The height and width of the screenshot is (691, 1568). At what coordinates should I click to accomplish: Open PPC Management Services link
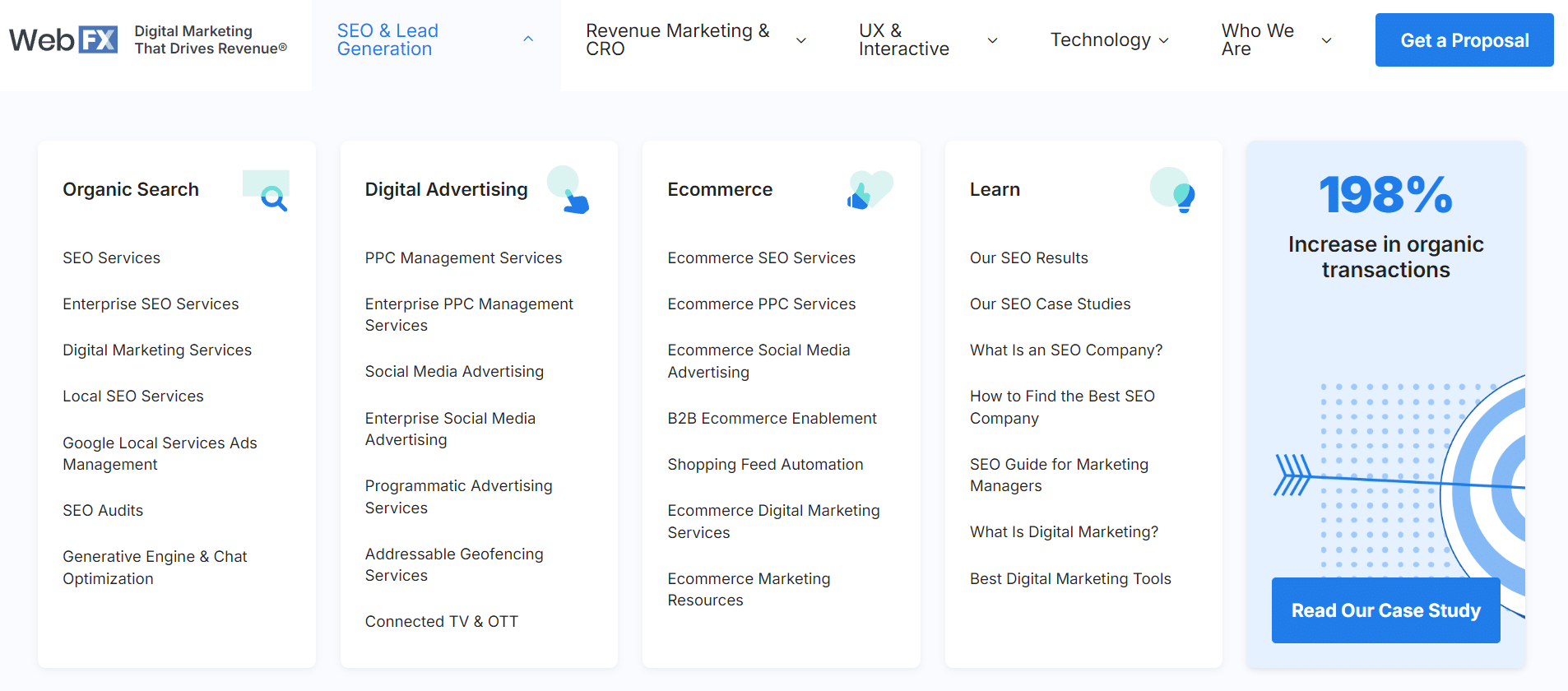pos(463,257)
